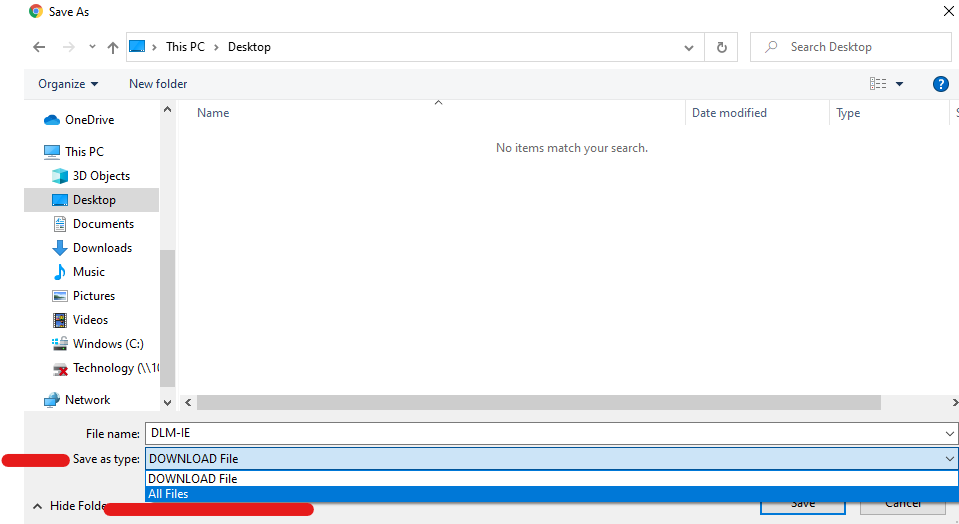The image size is (959, 524).
Task: Click the search magnifier icon
Action: (771, 46)
